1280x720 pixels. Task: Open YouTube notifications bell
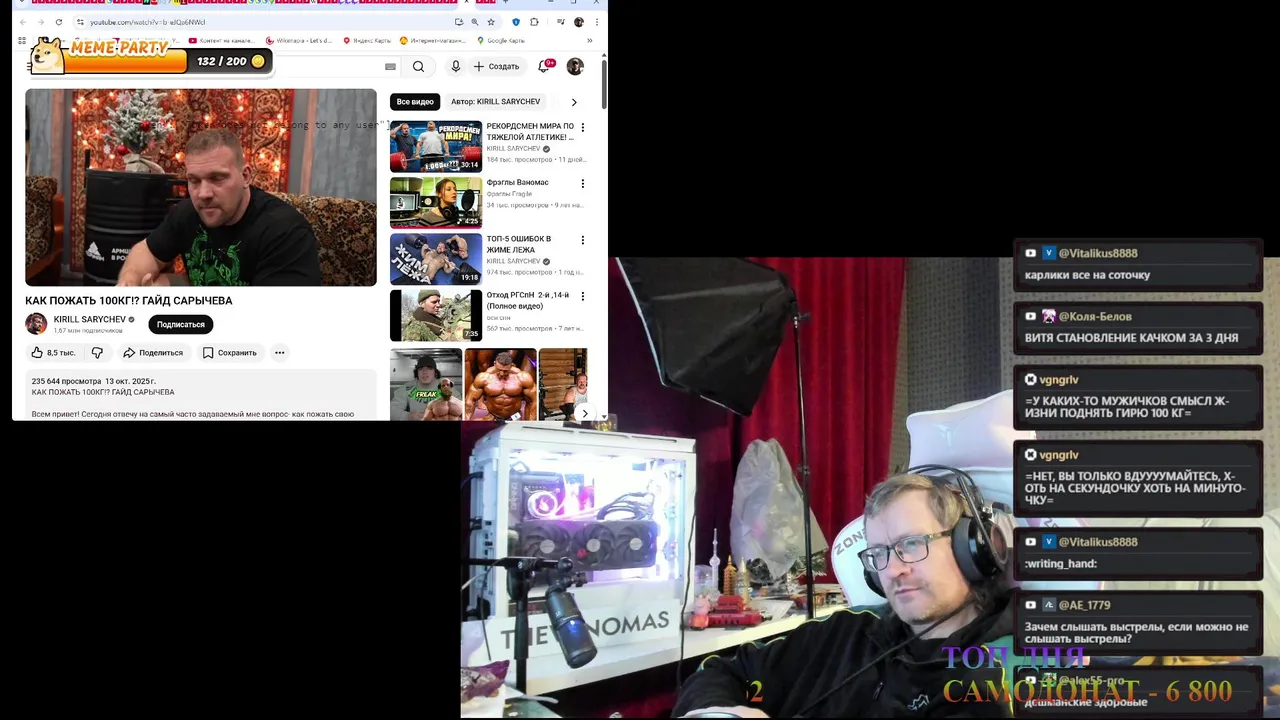click(545, 66)
